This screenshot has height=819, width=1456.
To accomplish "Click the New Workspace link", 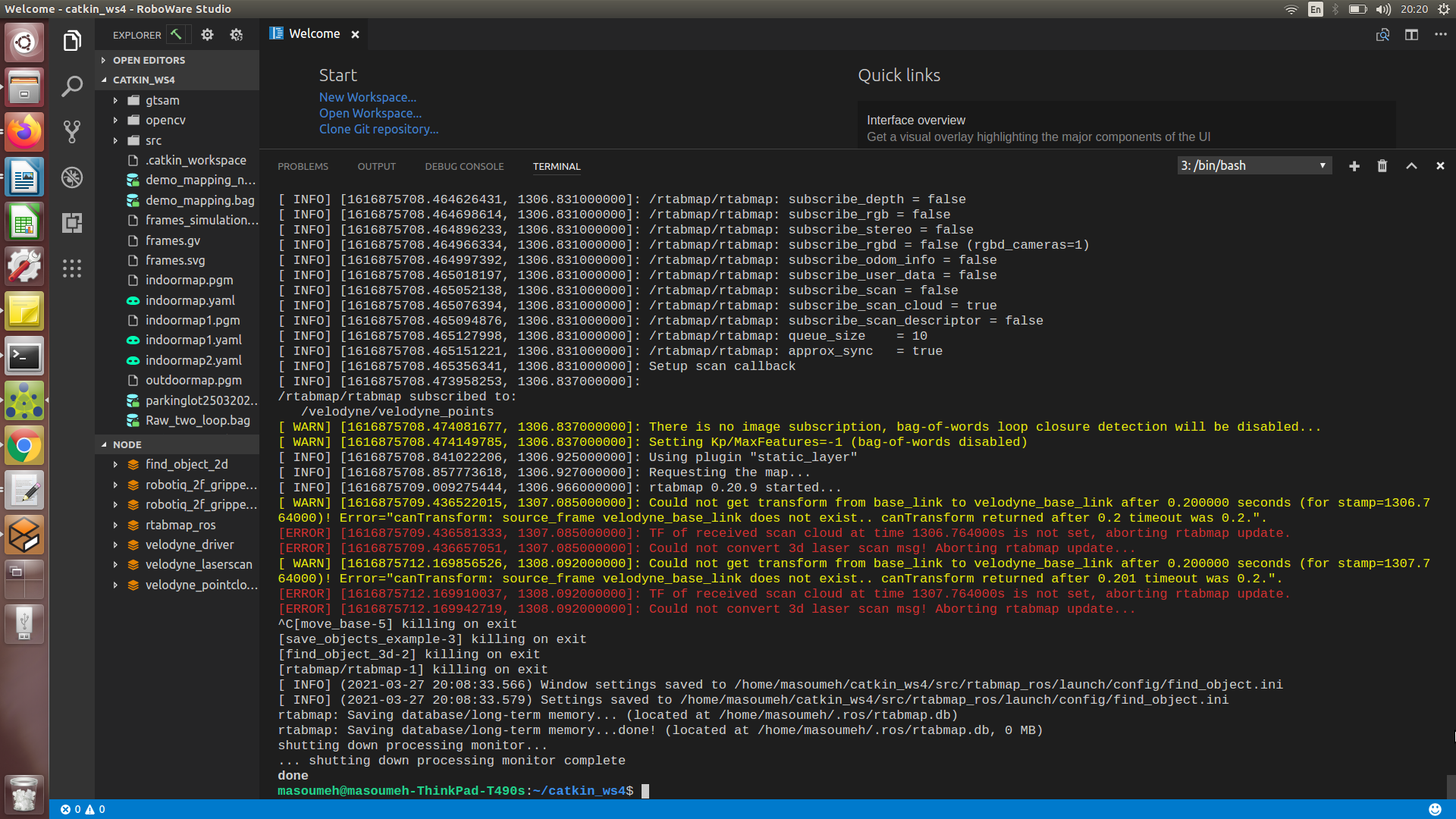I will click(367, 97).
